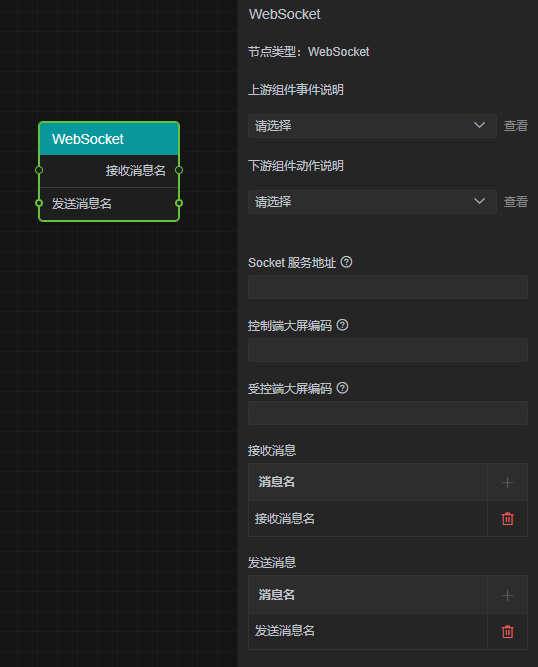Click the 接收消息名 cell in the 接收消息 table
Screen dimensions: 538x667
point(367,519)
